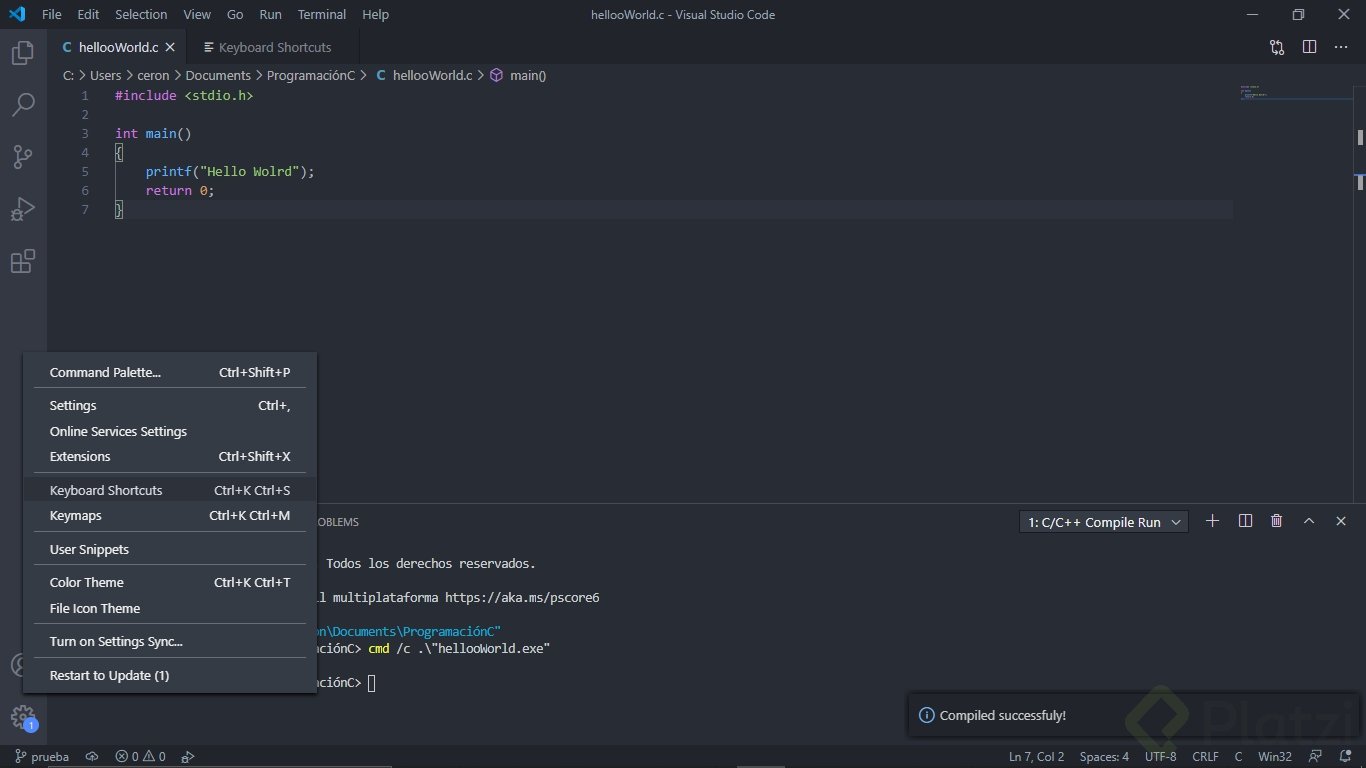Expand the main() breadcrumb symbol

[x=527, y=75]
